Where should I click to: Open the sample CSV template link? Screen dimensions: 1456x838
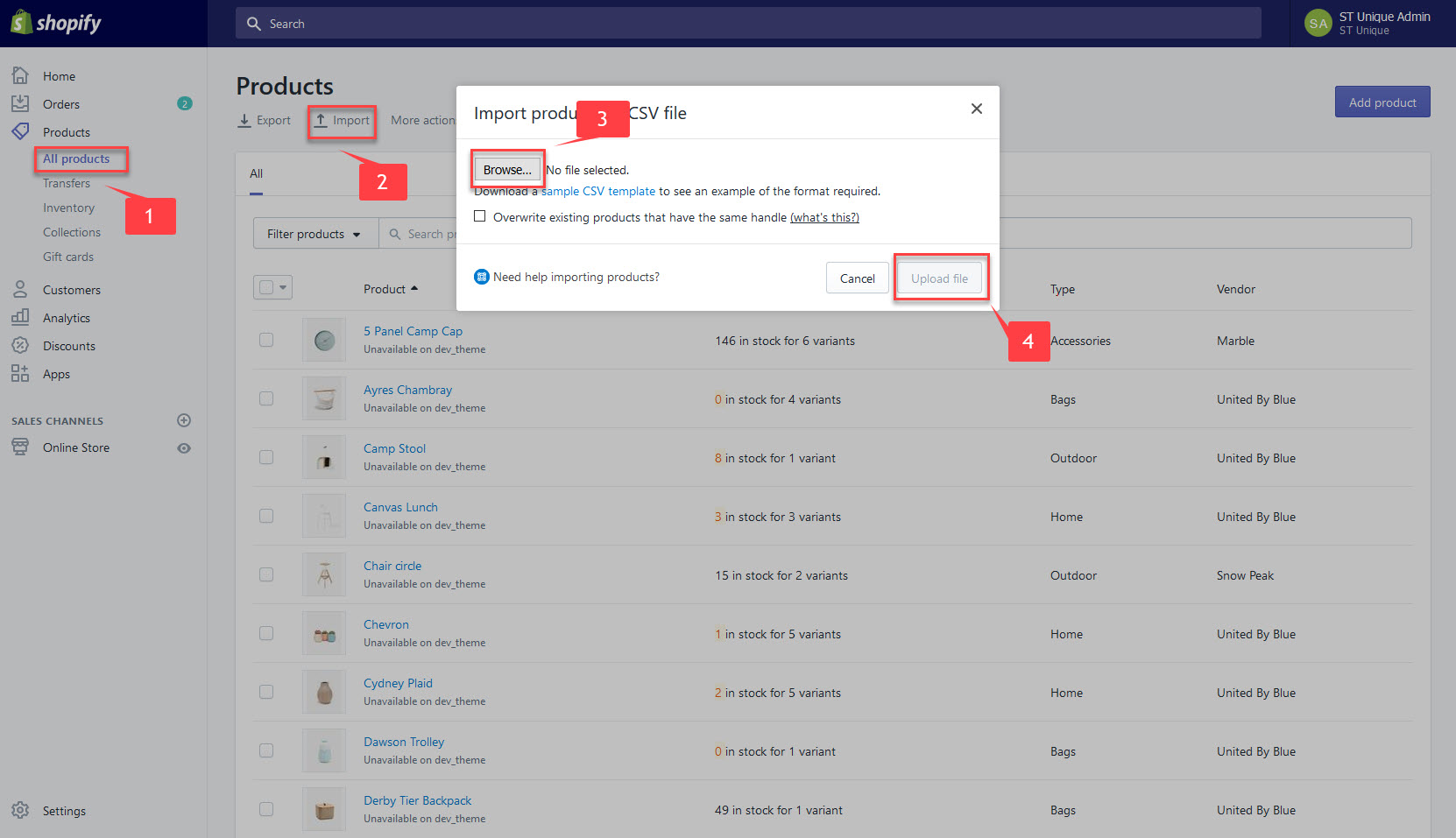pos(598,191)
